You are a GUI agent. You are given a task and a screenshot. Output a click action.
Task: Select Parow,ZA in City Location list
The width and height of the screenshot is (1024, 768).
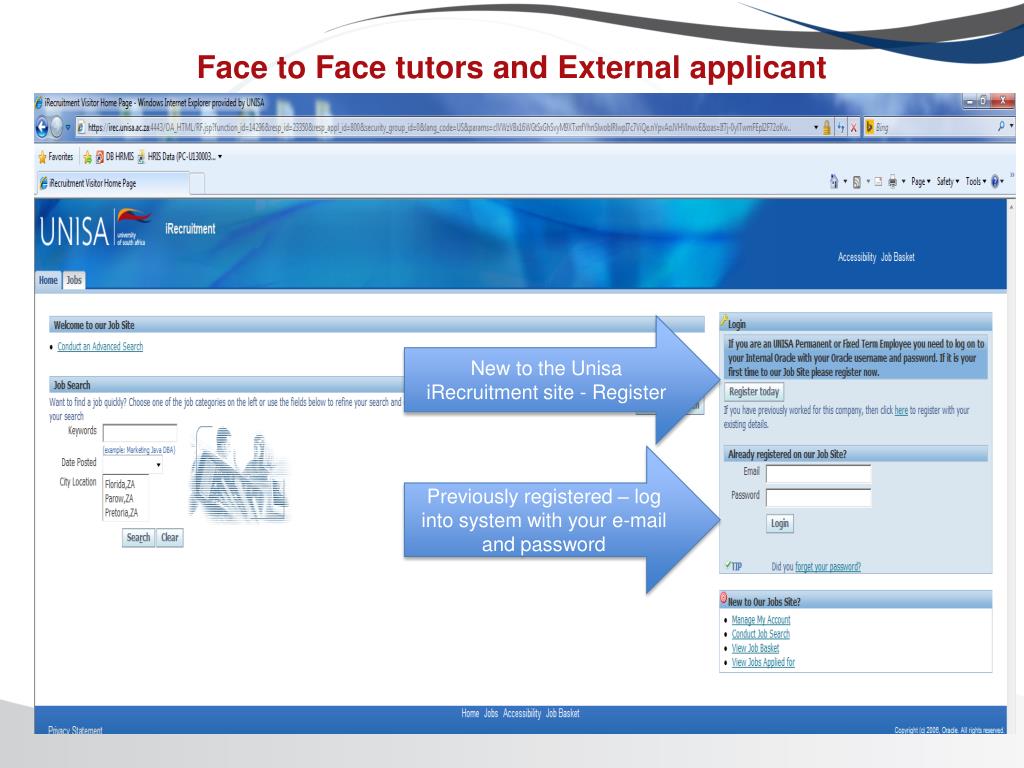point(119,499)
